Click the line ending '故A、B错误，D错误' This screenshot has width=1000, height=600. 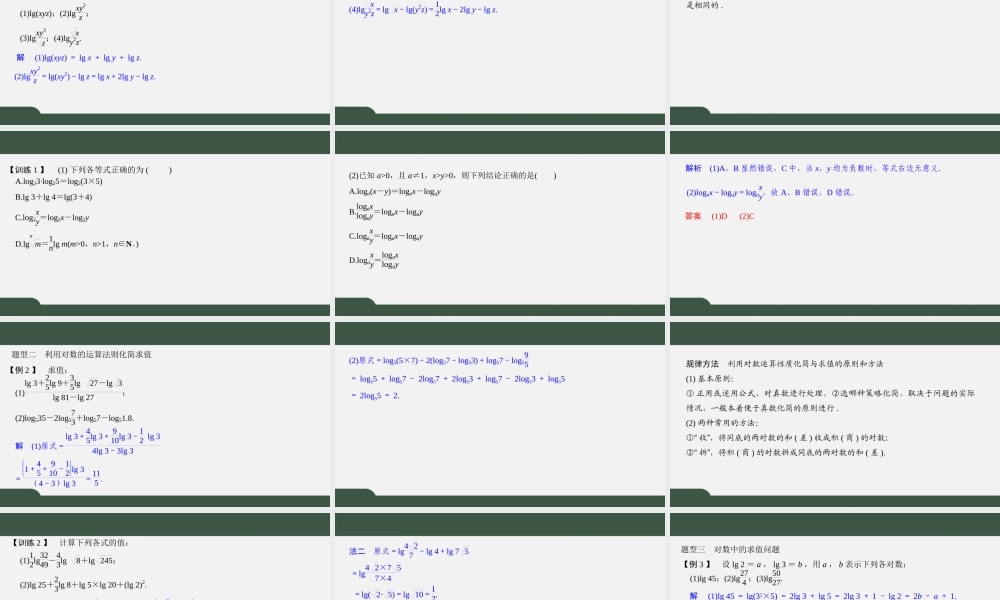click(x=769, y=192)
